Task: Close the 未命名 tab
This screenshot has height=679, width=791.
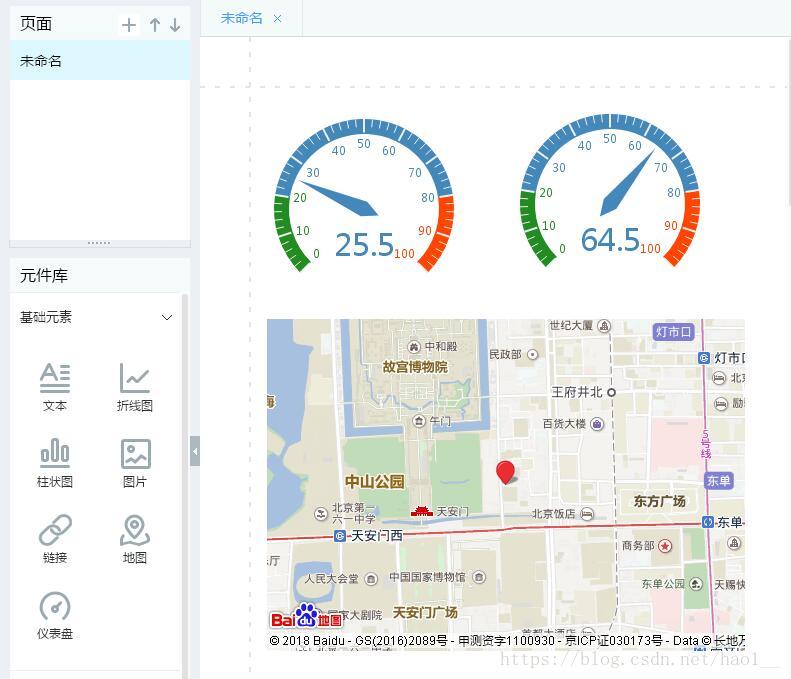Action: click(x=277, y=19)
